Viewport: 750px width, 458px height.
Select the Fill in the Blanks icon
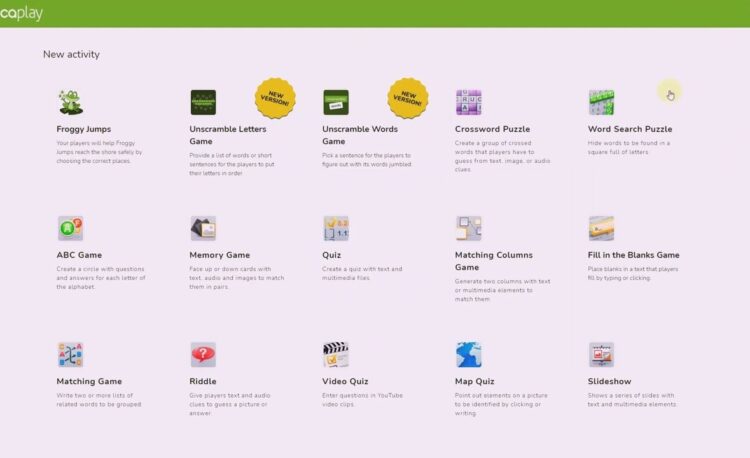coord(601,228)
